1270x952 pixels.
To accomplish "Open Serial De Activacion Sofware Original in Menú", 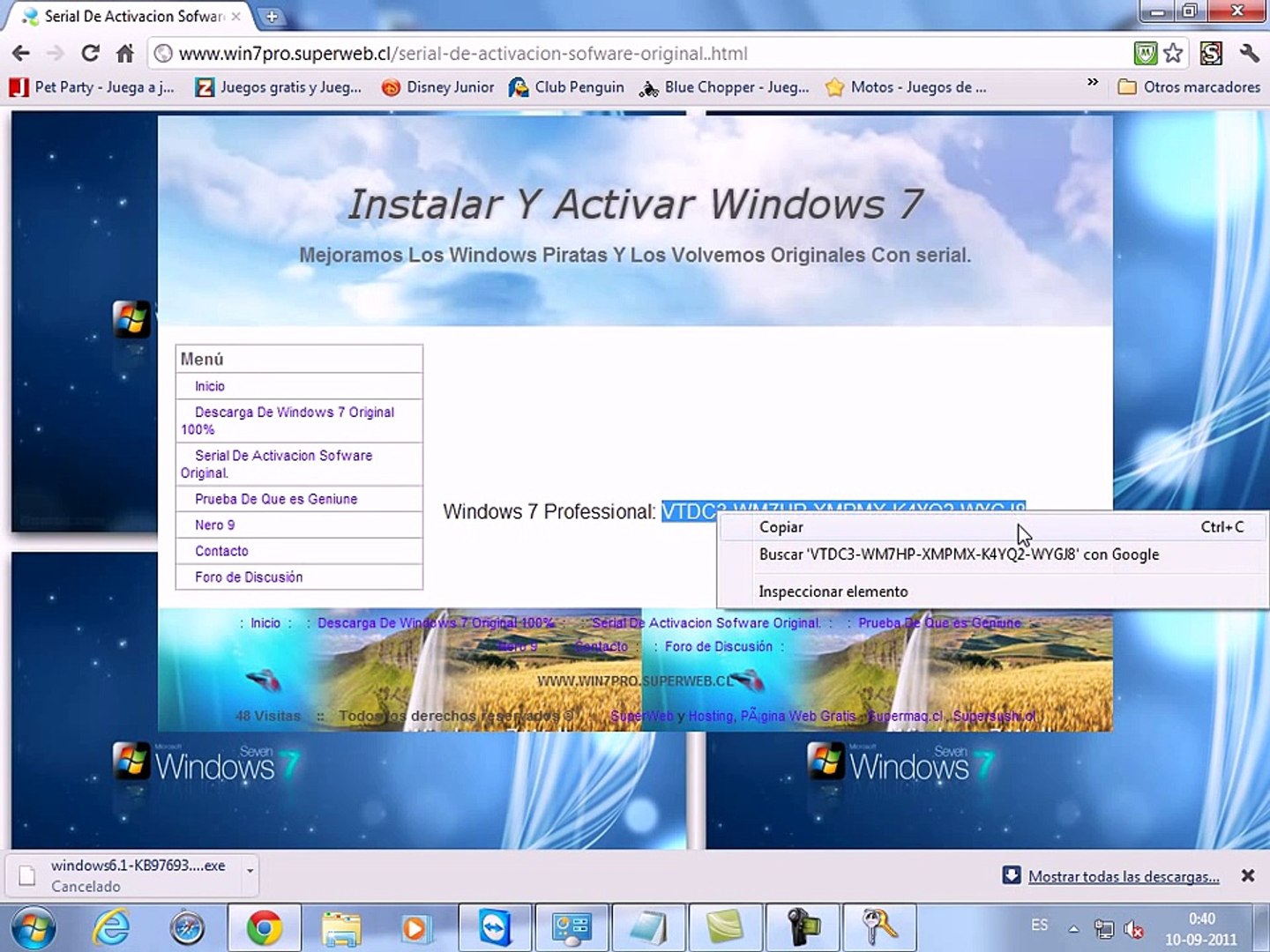I will coord(277,464).
